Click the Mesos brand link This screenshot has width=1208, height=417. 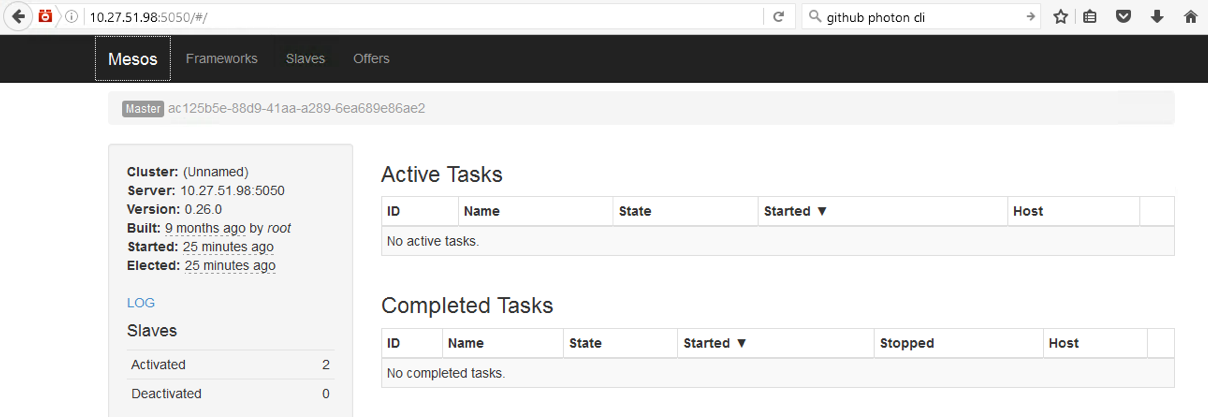click(133, 59)
